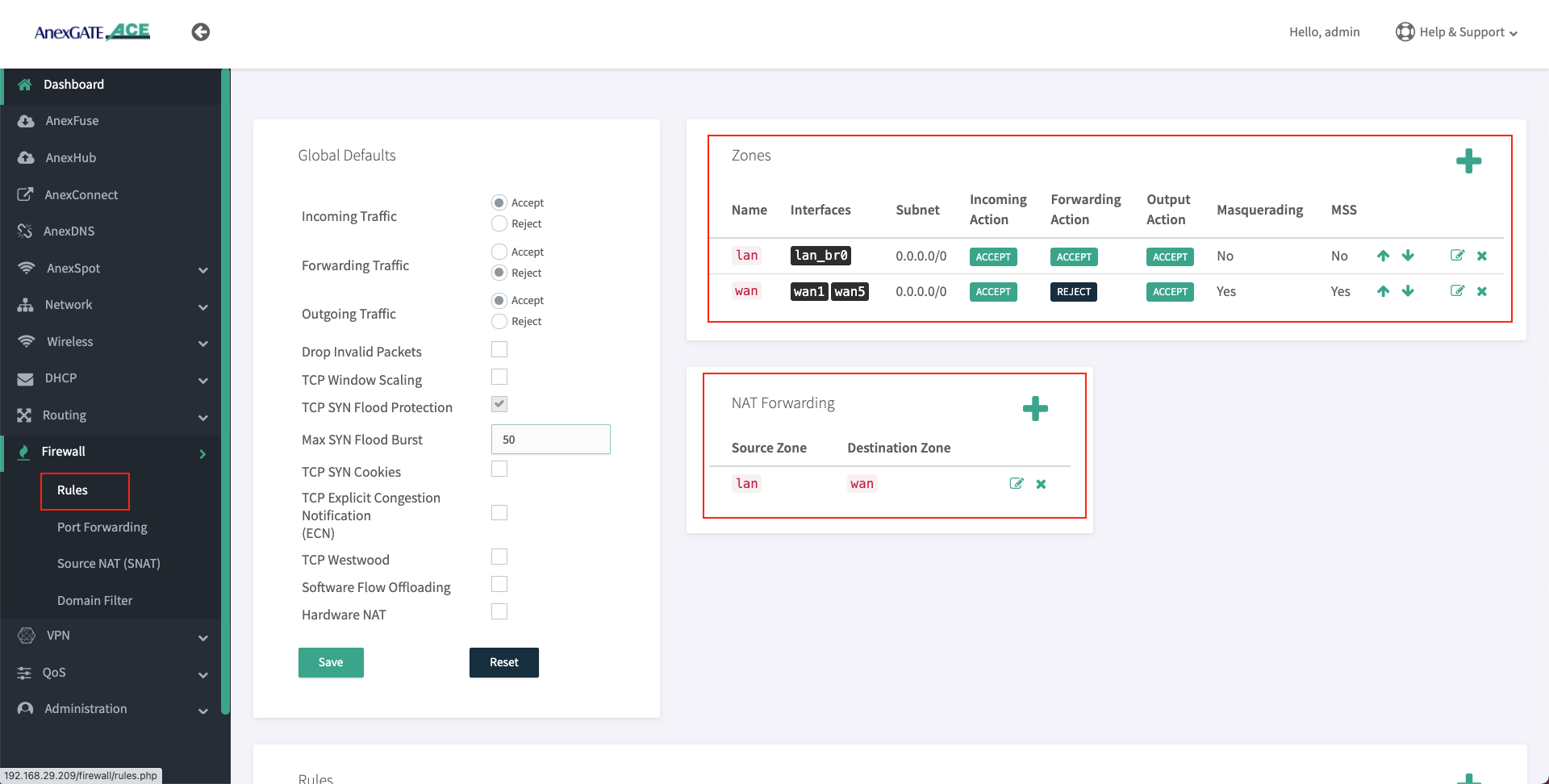This screenshot has width=1549, height=784.
Task: Click the green plus icon in Zones
Action: pos(1468,161)
